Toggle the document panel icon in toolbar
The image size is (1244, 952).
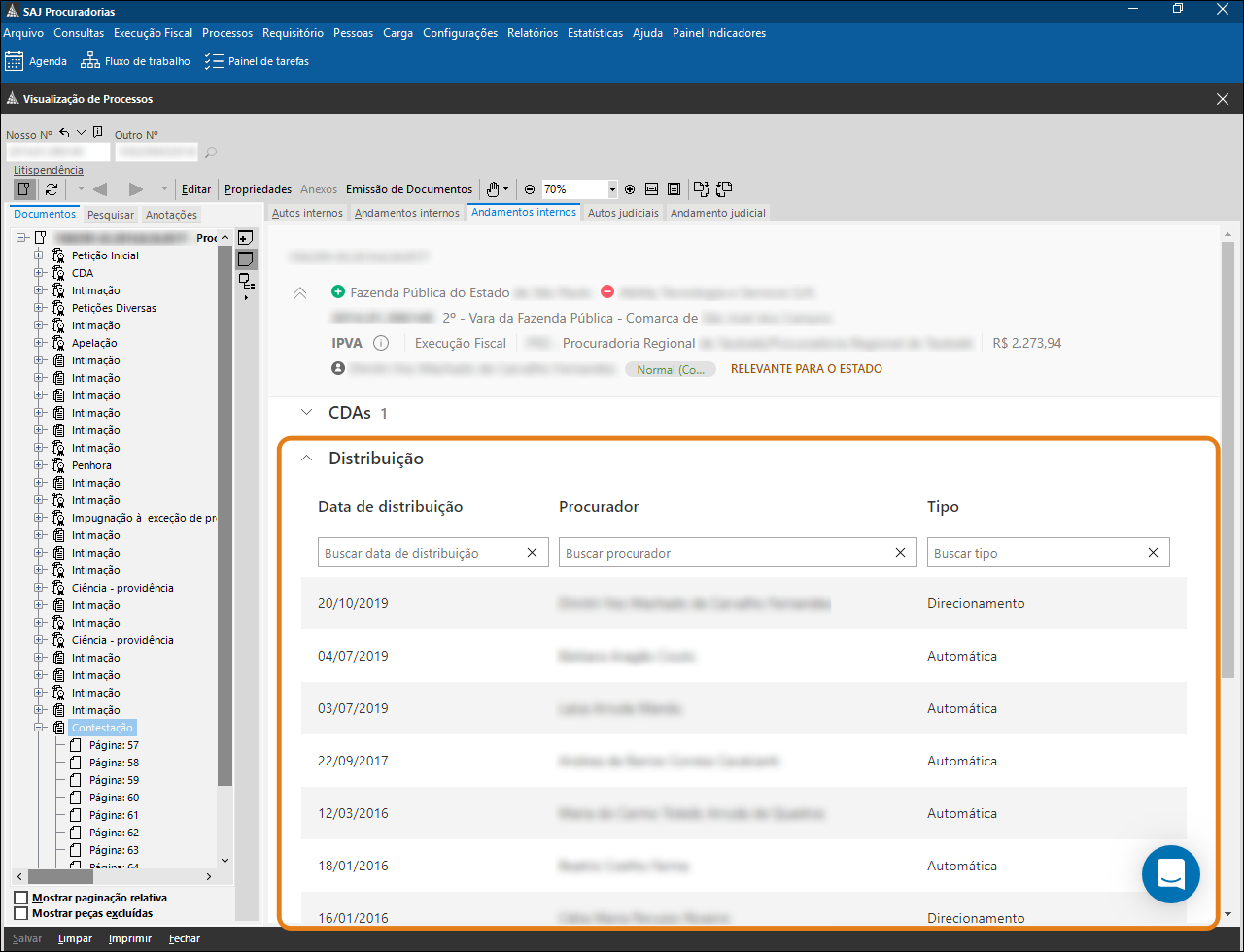click(x=23, y=189)
